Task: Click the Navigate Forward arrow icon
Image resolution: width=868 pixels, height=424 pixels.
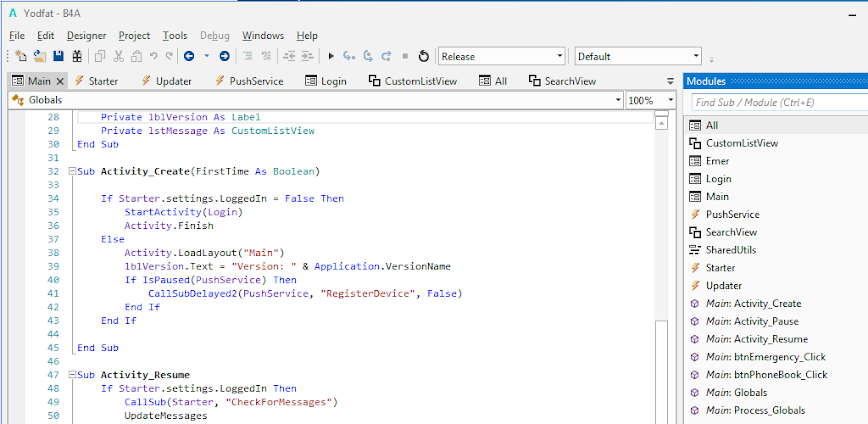Action: pos(224,56)
